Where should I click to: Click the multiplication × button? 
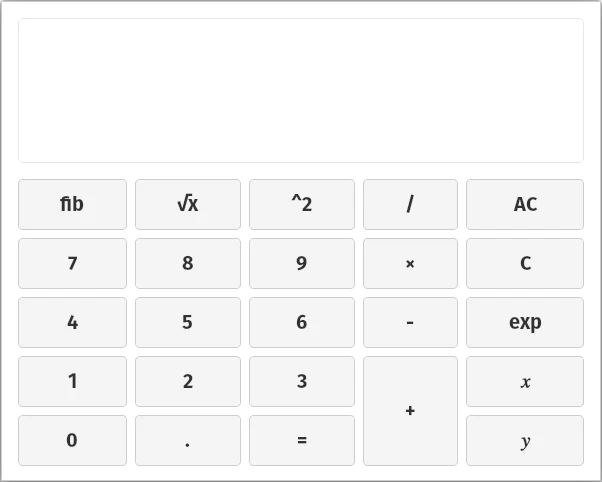[410, 263]
